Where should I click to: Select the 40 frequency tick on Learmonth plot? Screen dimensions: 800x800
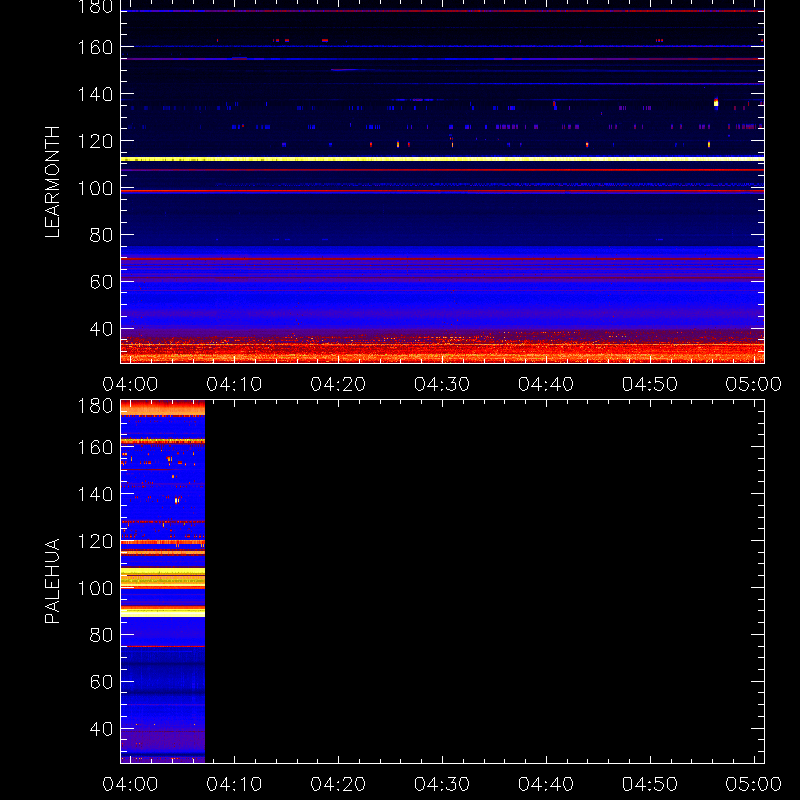click(x=101, y=329)
